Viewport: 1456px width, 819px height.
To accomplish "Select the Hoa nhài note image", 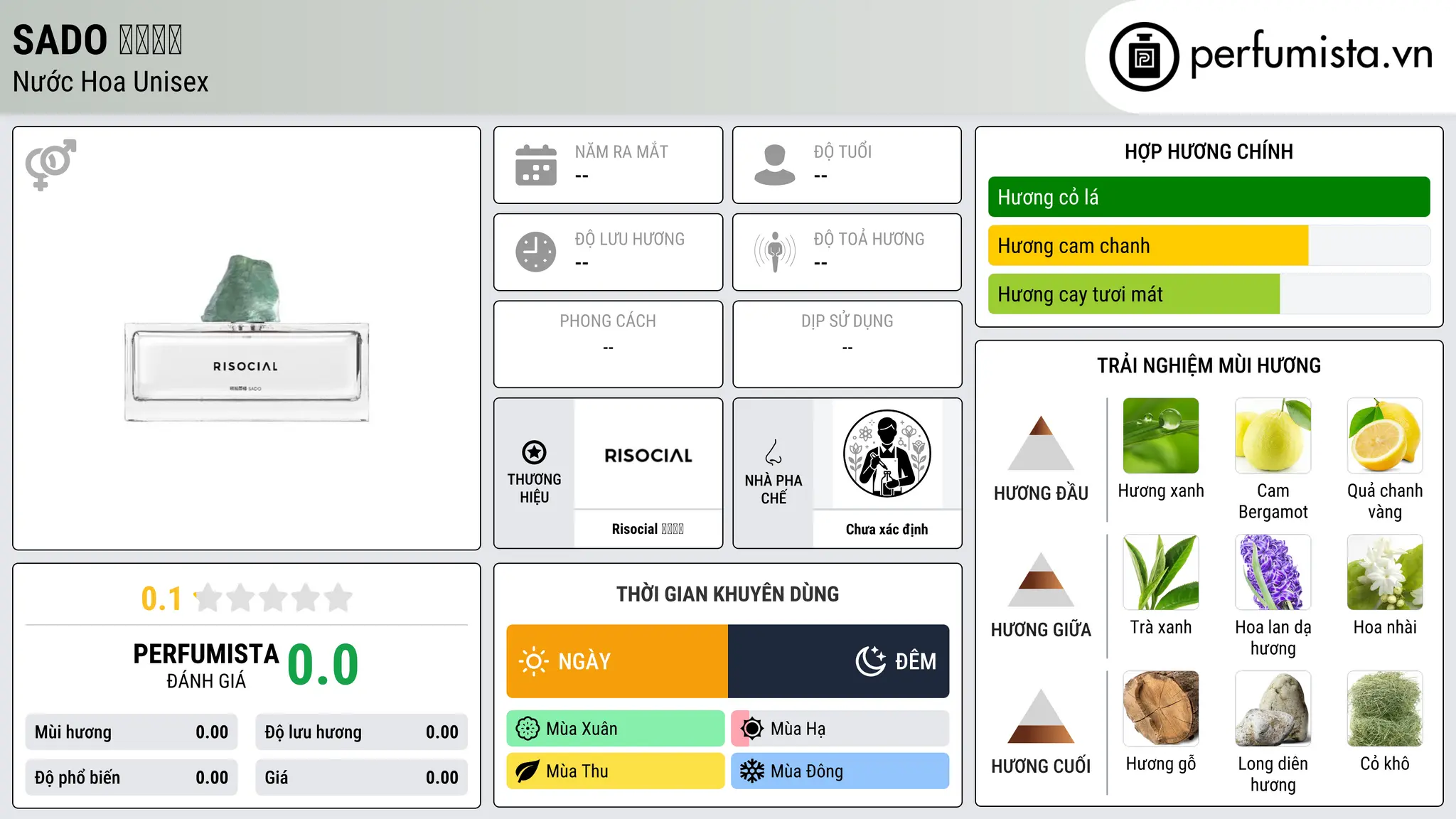I will coord(1385,572).
